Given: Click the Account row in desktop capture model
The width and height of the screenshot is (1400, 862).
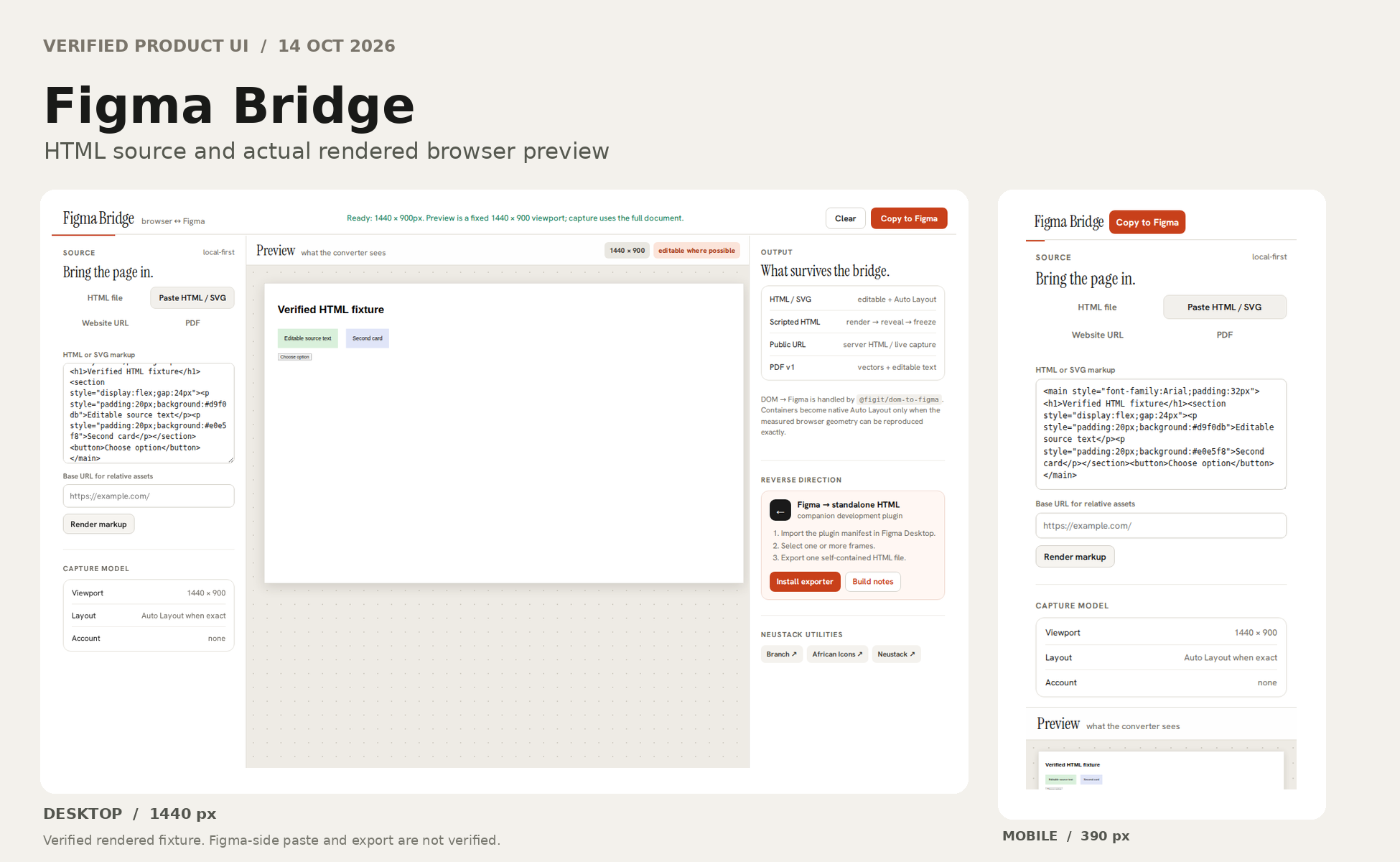Looking at the screenshot, I should click(x=149, y=639).
